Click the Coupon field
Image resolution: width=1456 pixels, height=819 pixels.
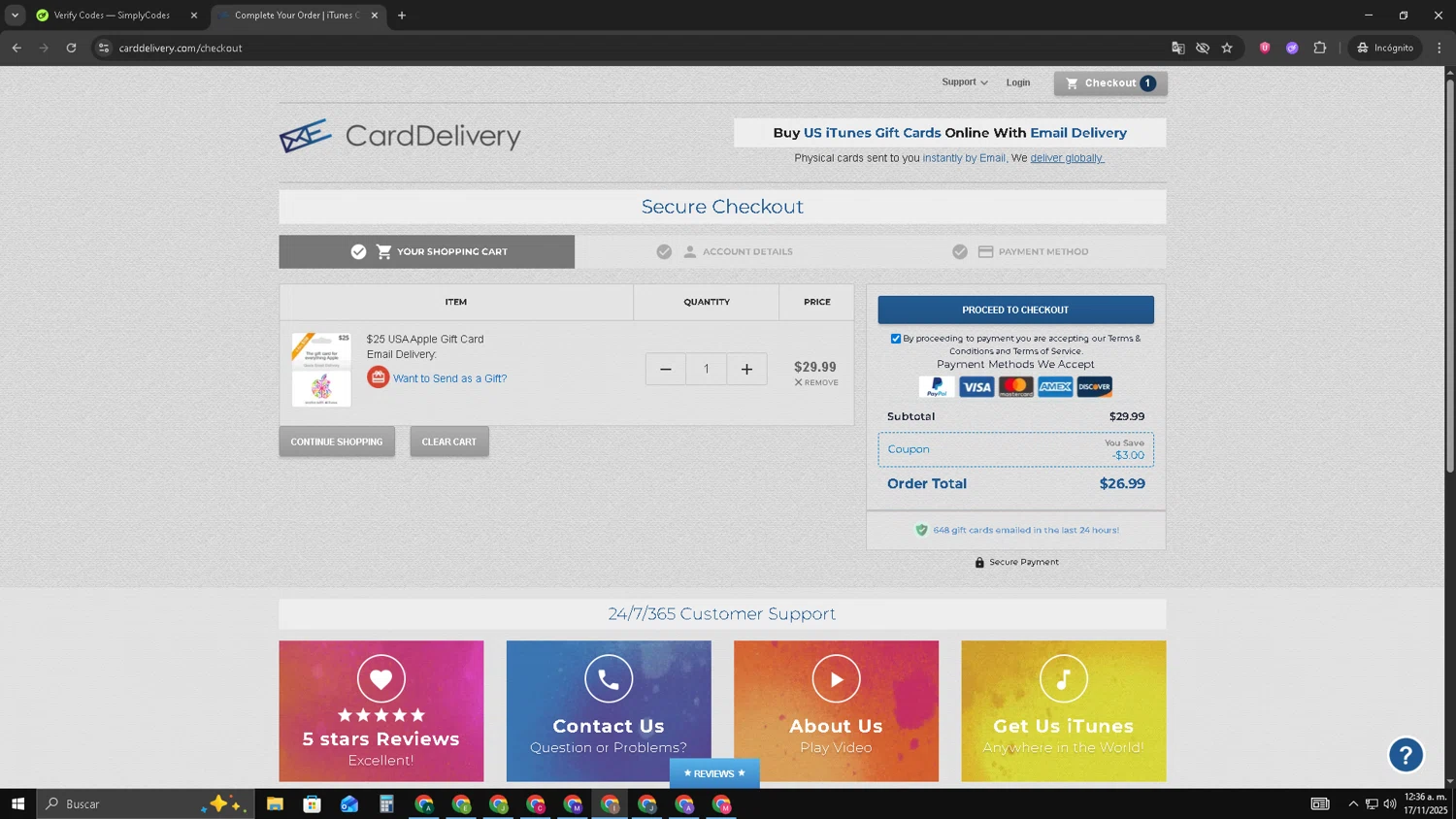point(1015,449)
